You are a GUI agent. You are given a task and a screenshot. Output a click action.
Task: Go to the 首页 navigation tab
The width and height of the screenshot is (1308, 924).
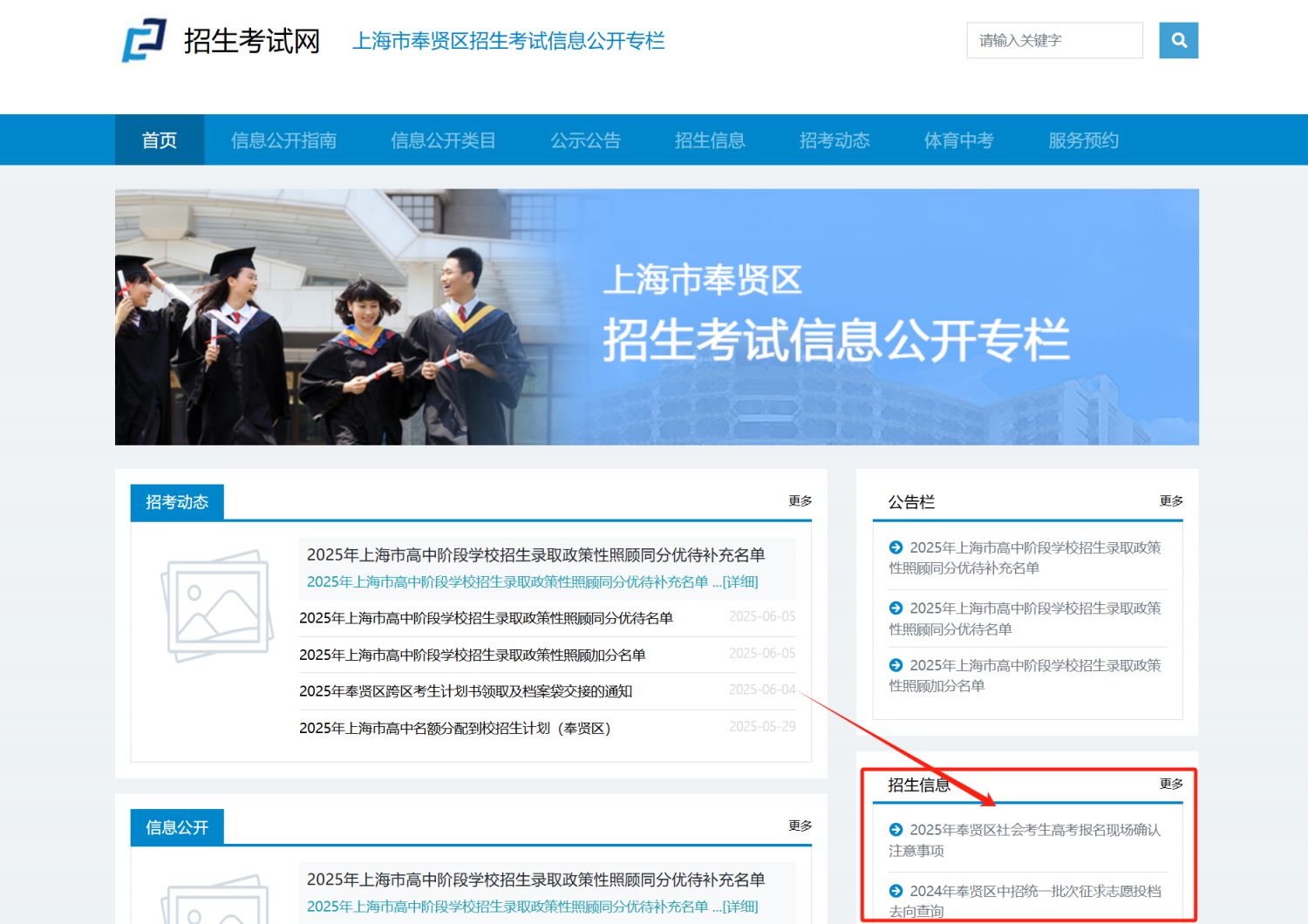(160, 139)
